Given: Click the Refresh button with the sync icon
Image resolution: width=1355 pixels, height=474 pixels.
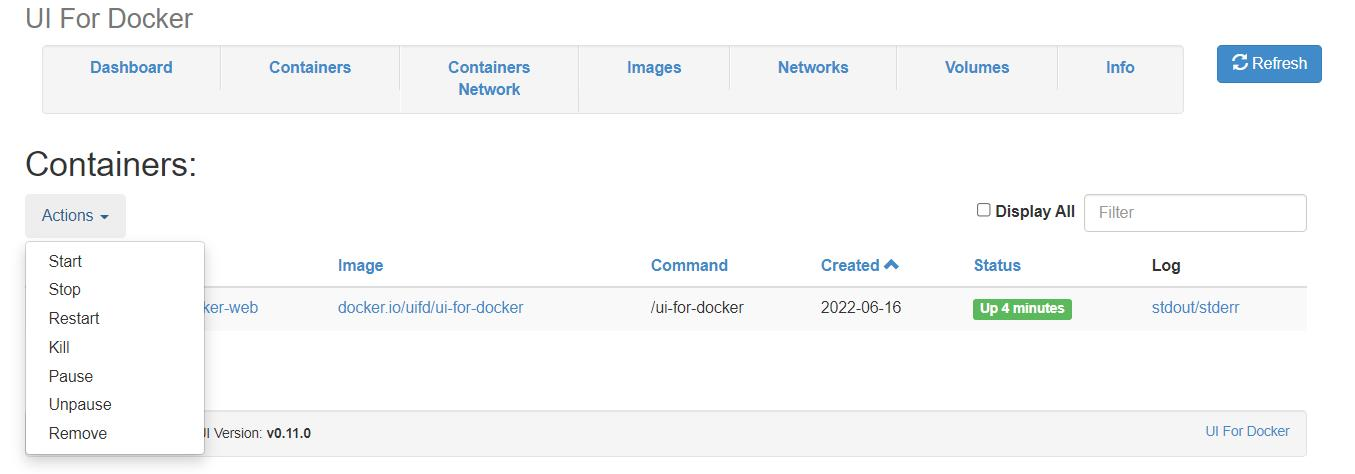Looking at the screenshot, I should tap(1269, 64).
